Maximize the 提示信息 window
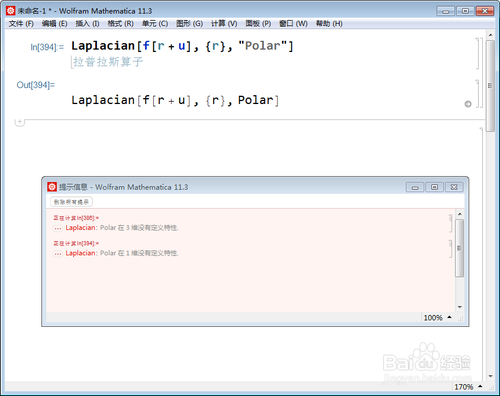The image size is (500, 396). pyautogui.click(x=434, y=187)
